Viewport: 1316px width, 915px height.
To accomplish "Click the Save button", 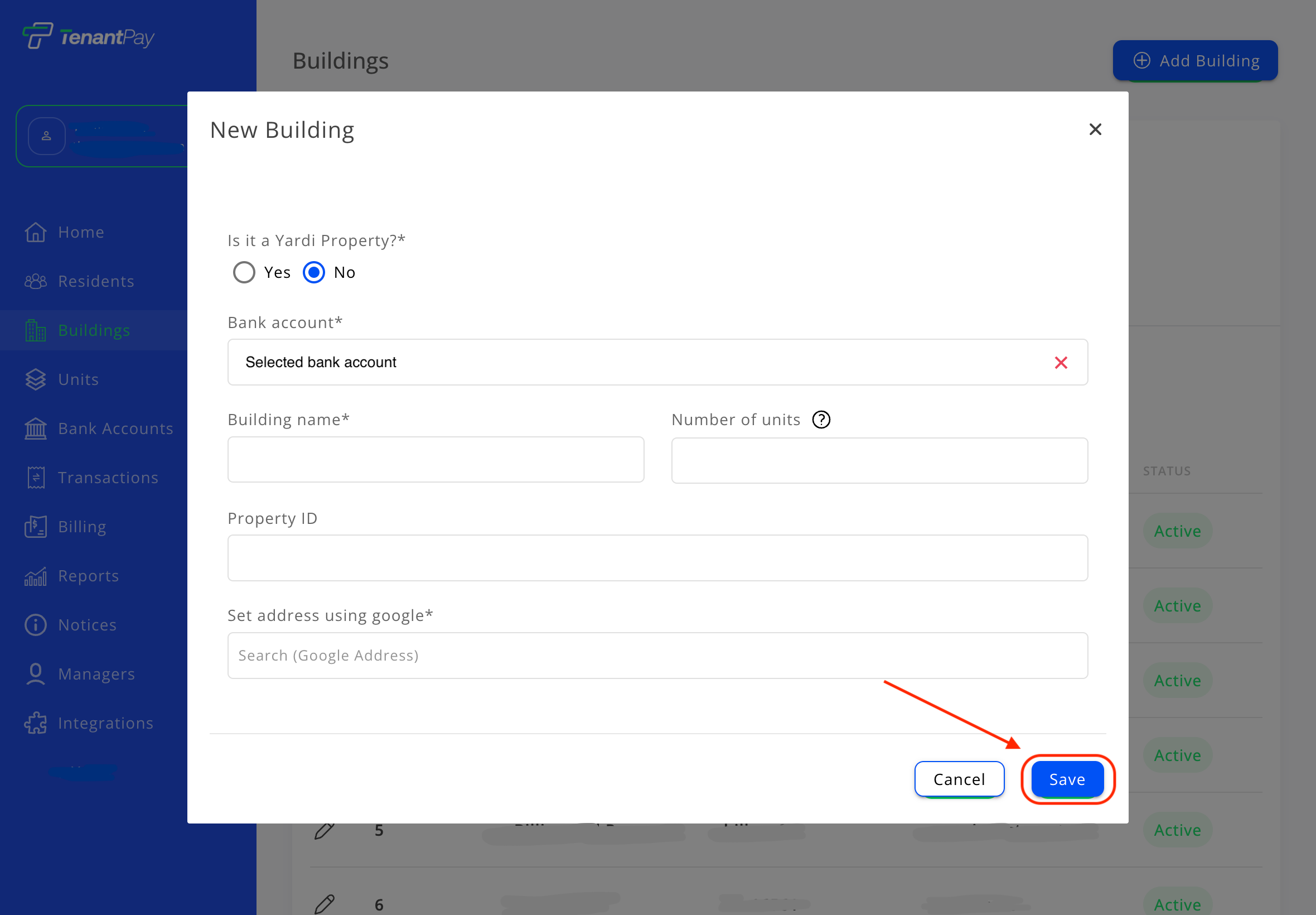I will [x=1067, y=779].
